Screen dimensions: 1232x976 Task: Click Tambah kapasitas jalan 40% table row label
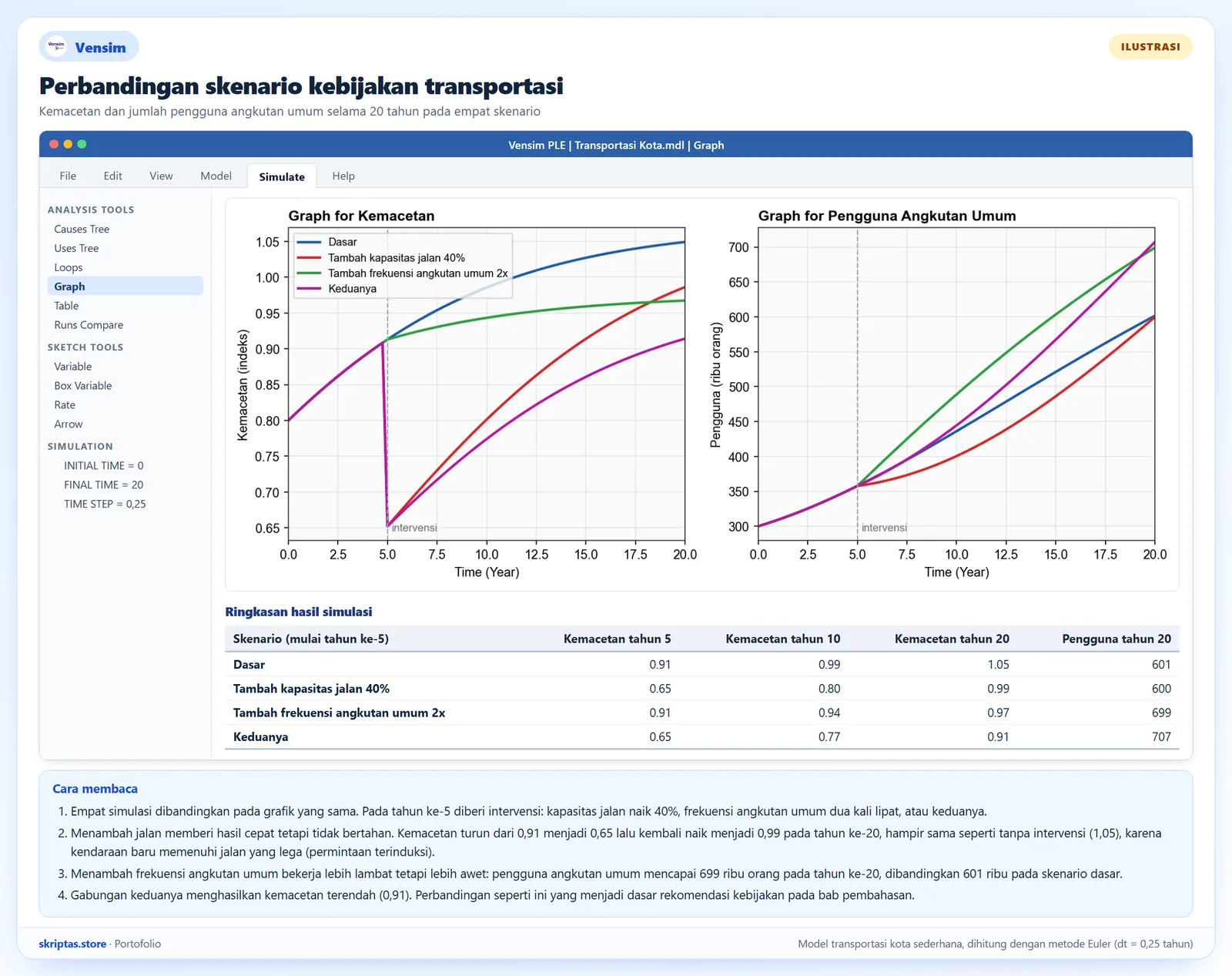tap(311, 689)
